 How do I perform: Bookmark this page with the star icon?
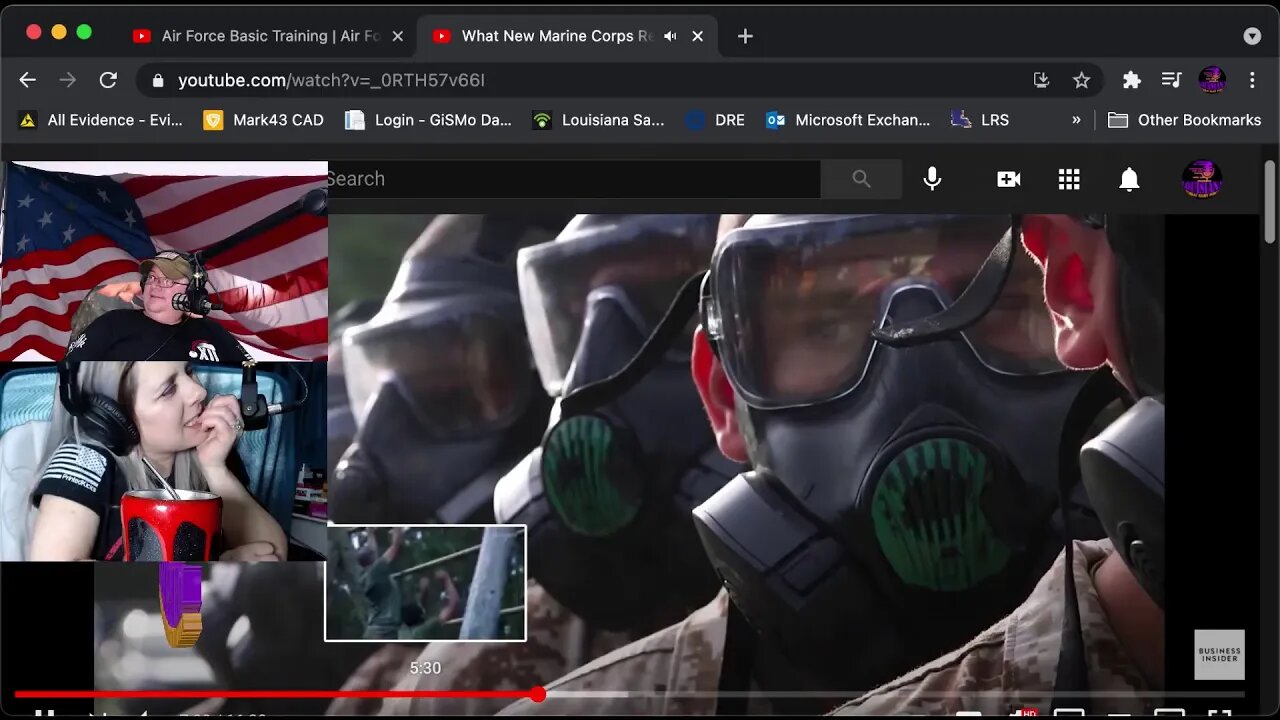tap(1081, 80)
